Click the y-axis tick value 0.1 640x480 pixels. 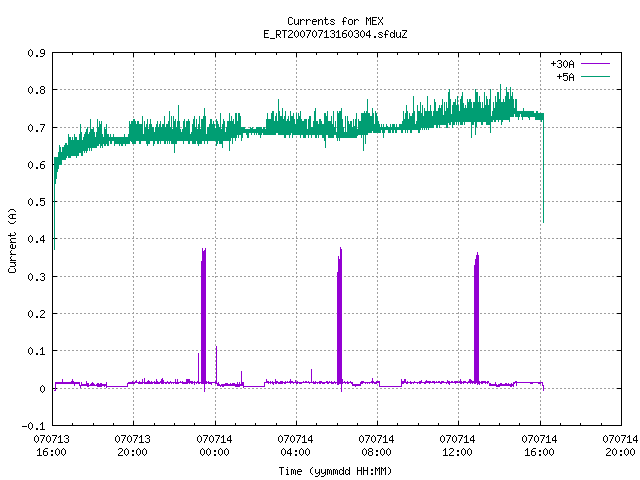click(x=36, y=351)
